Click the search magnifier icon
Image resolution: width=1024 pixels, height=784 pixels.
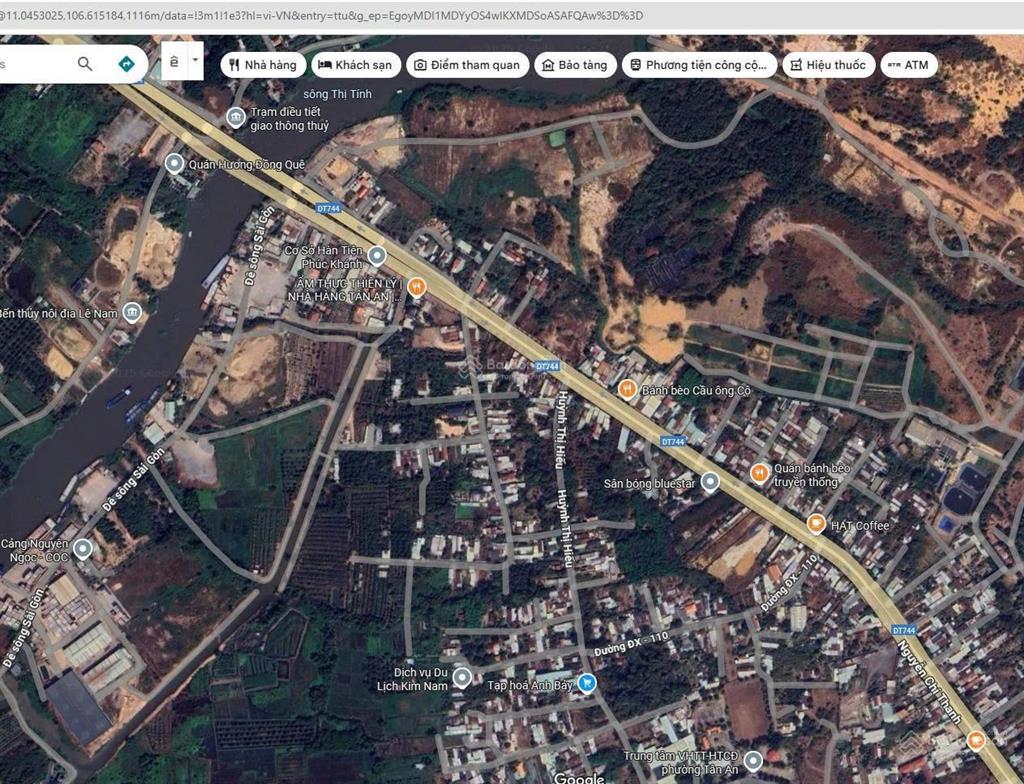(x=85, y=63)
